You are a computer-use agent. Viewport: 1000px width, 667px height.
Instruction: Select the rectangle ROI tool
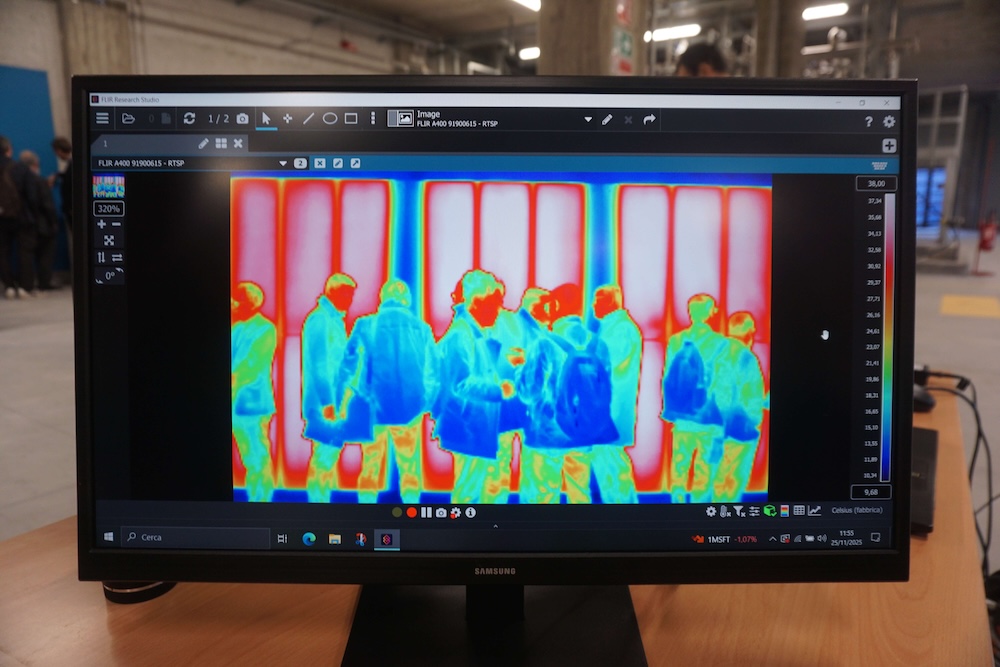click(x=351, y=118)
